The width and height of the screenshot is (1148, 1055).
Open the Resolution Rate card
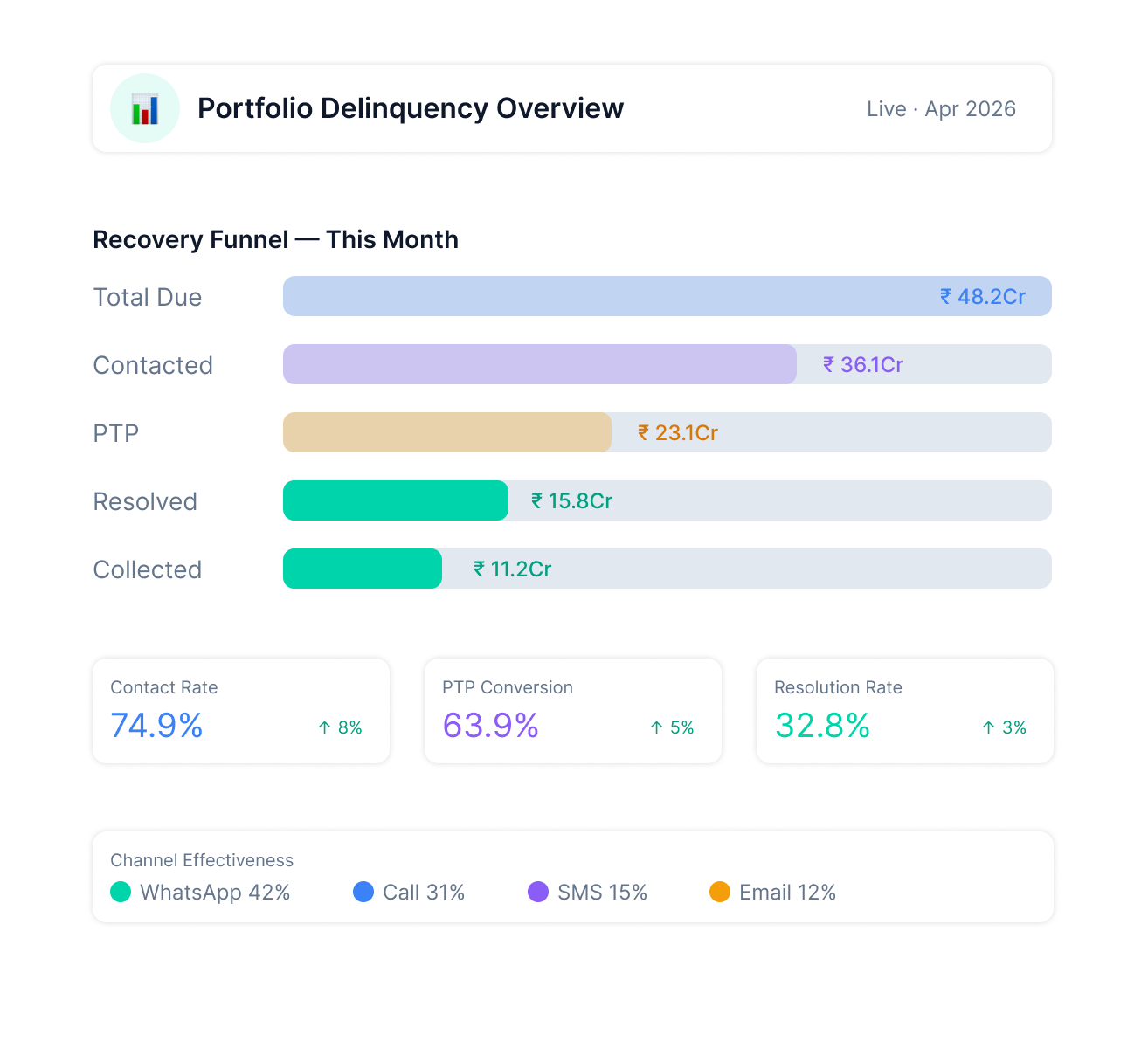905,711
